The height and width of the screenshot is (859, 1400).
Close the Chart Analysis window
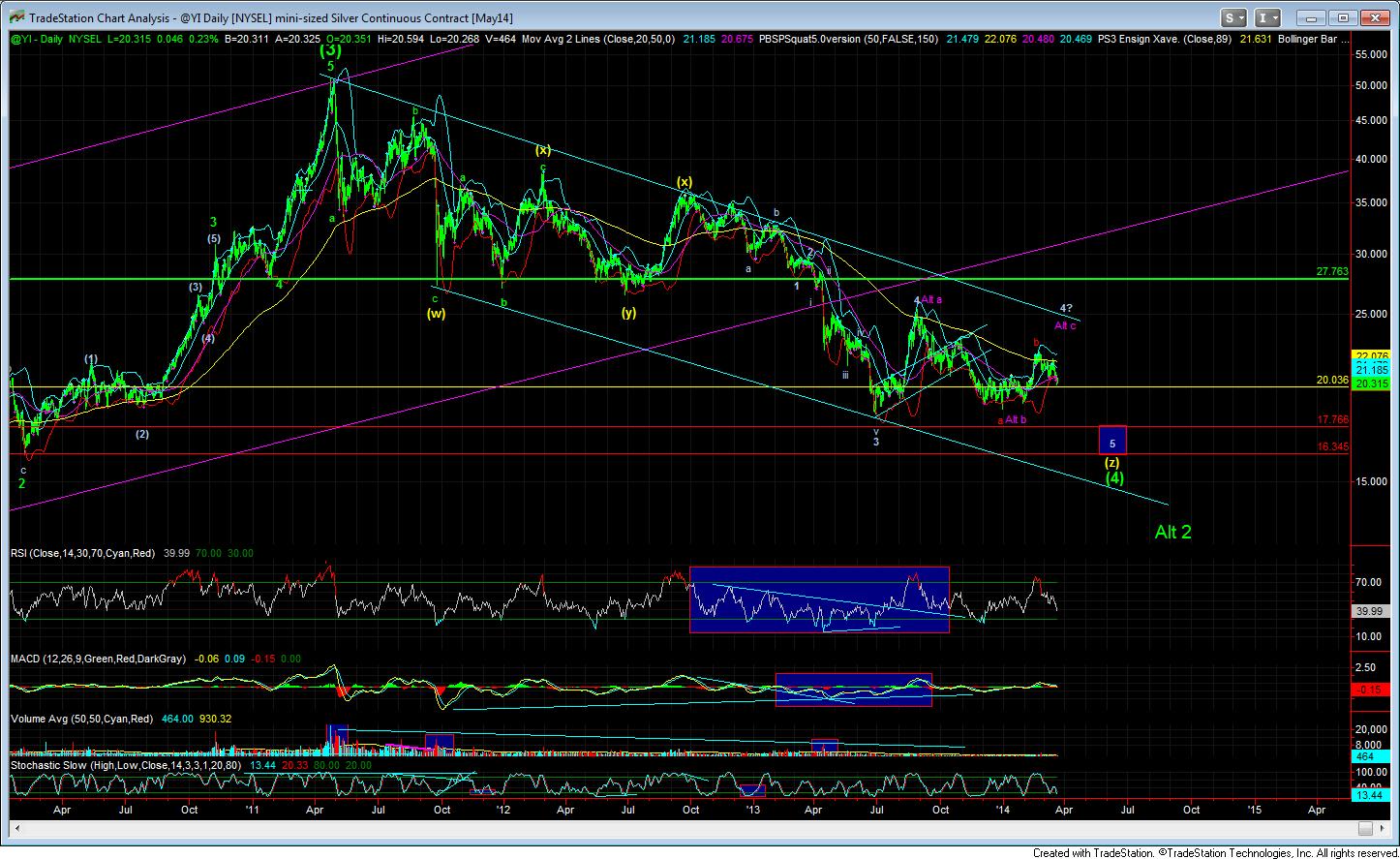click(x=1373, y=17)
